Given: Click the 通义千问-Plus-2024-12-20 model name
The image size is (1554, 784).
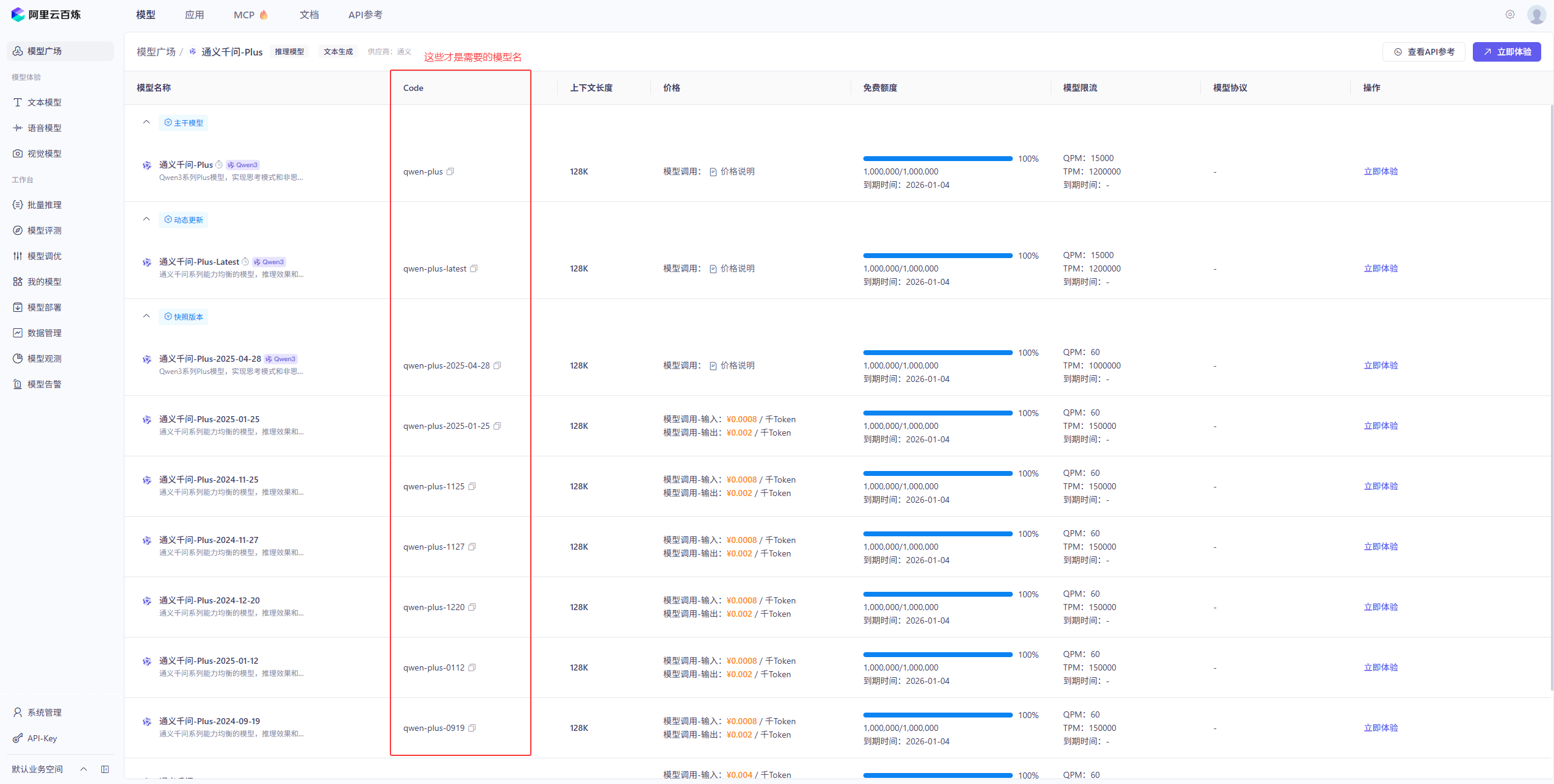Looking at the screenshot, I should point(209,600).
